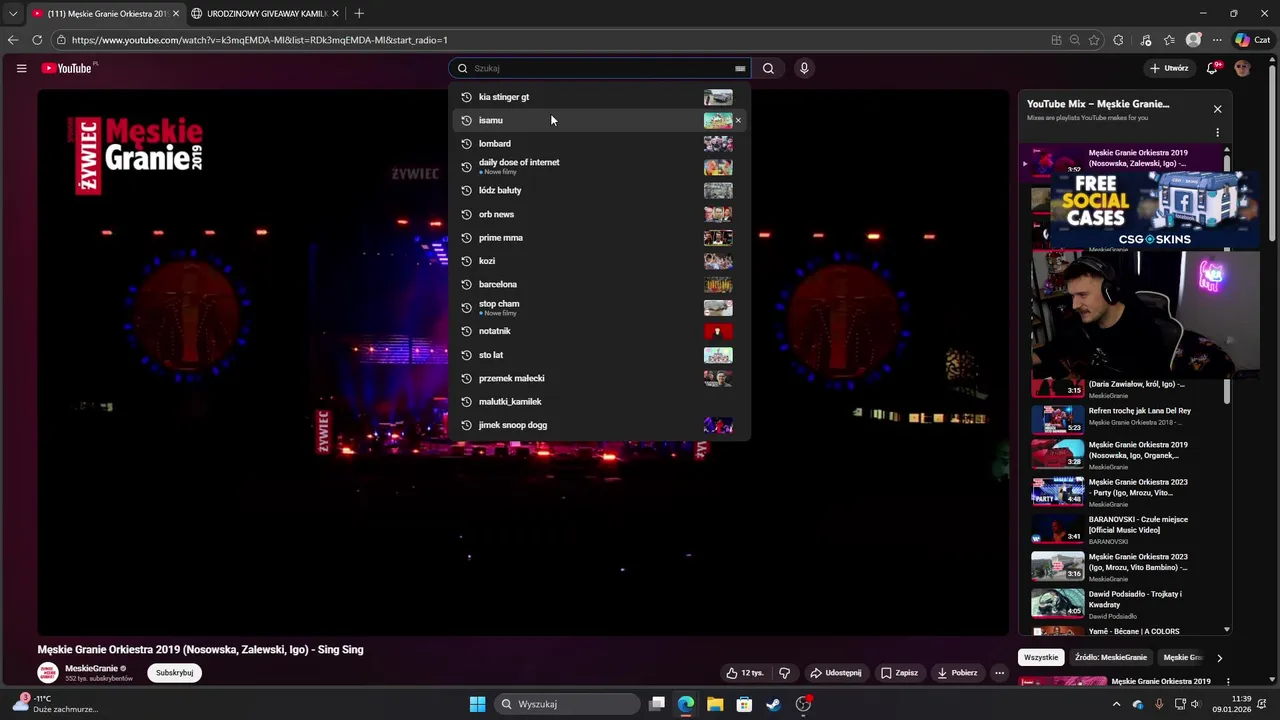Open the tab search chevron menu
This screenshot has width=1280, height=720.
point(13,13)
